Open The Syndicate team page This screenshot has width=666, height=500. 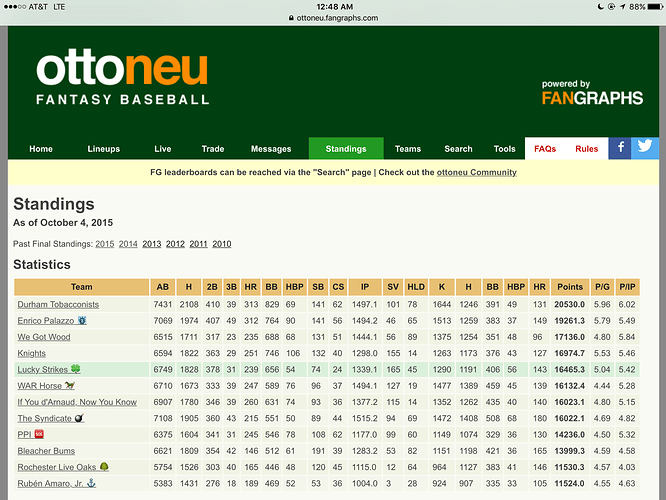point(45,418)
